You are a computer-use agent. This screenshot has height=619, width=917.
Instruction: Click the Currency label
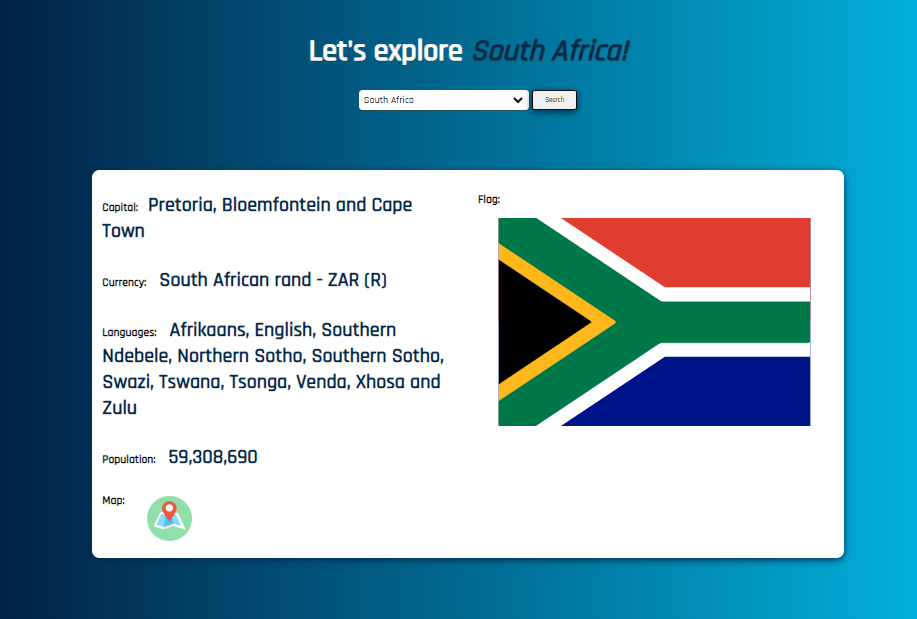(x=124, y=282)
